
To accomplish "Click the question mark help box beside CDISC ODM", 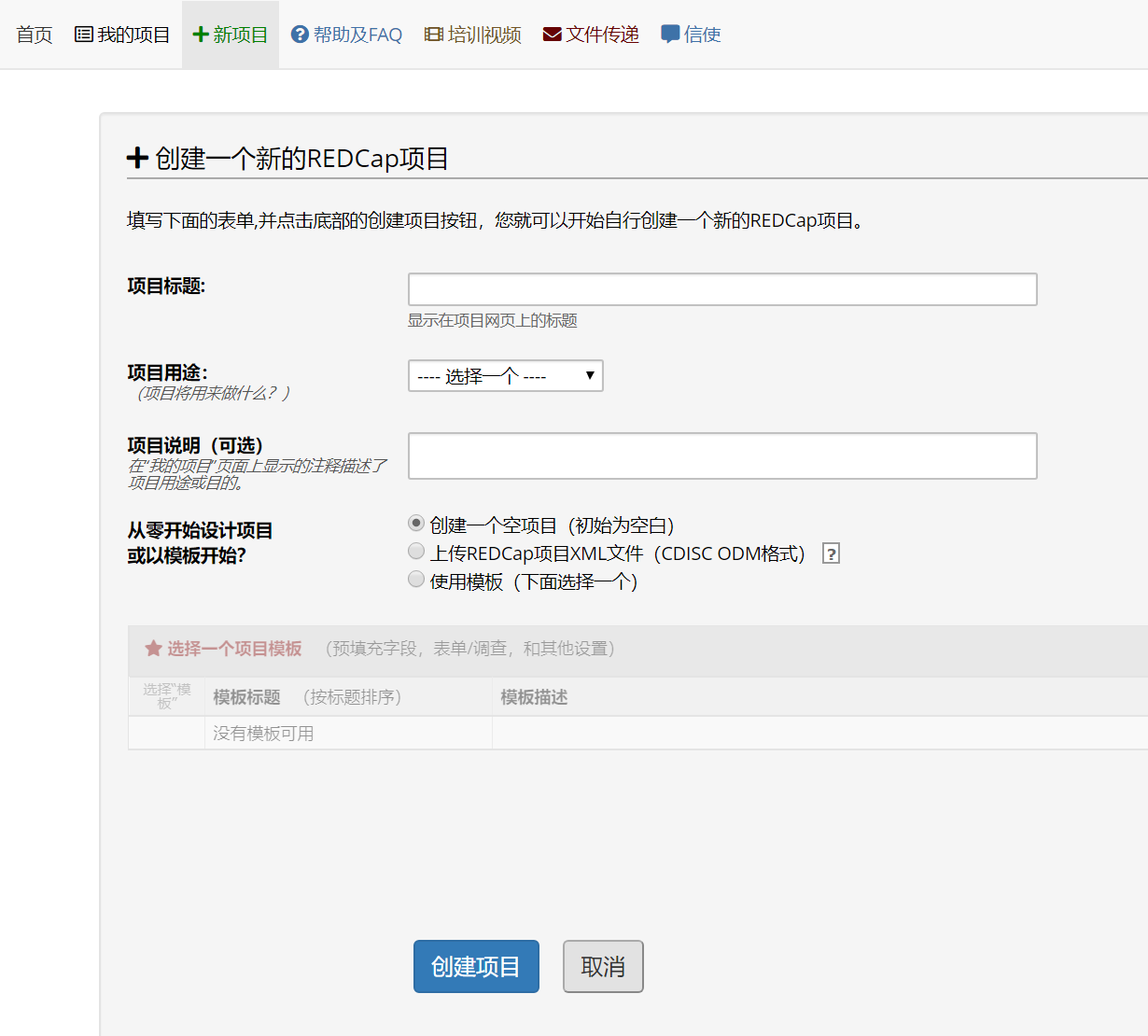I will (x=831, y=553).
